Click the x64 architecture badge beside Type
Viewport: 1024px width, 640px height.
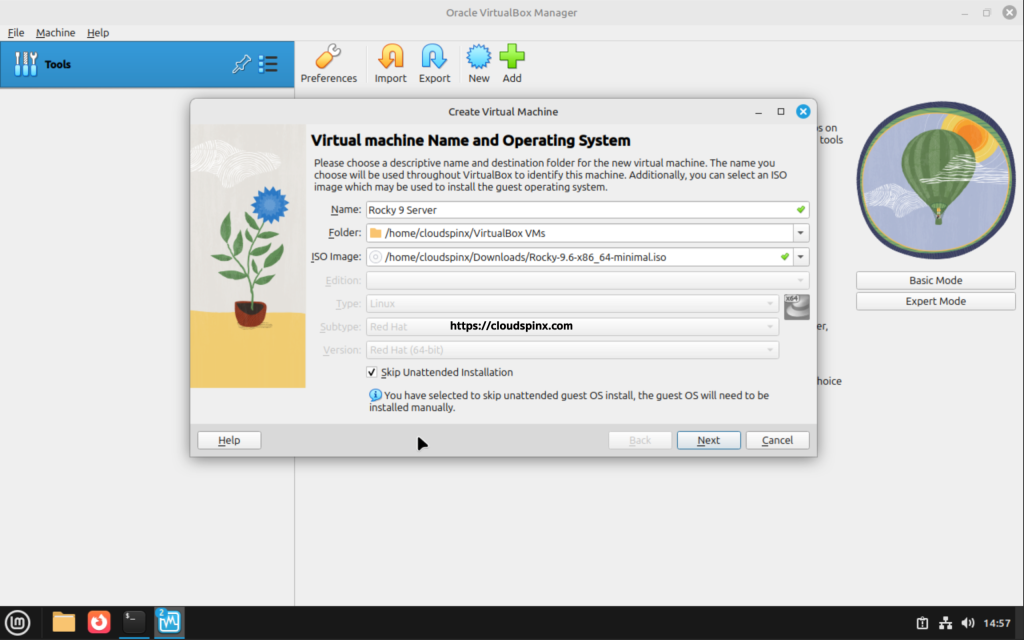[x=796, y=306]
